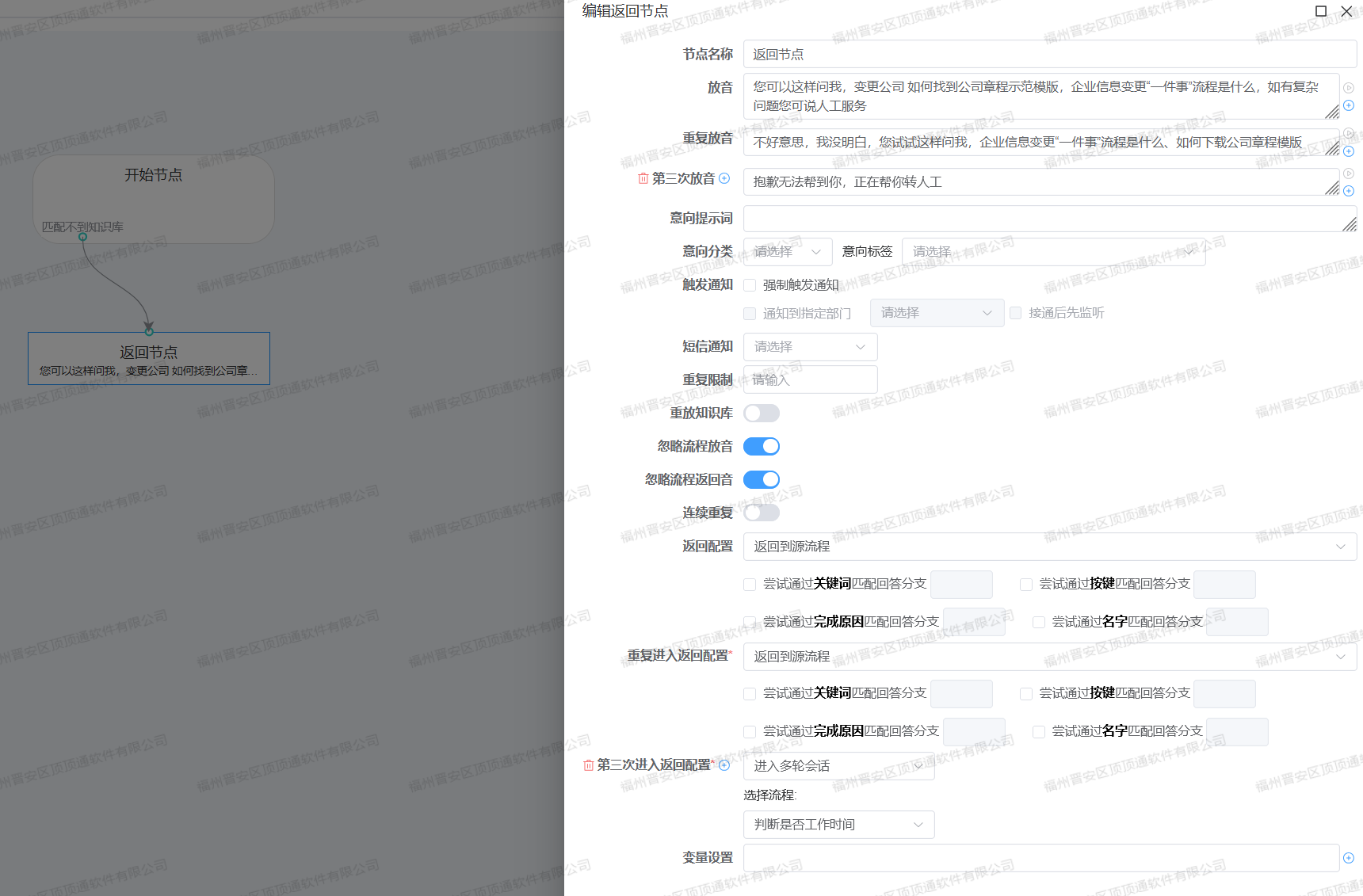Play preview of the 放音 audio
1363x896 pixels.
coord(1349,88)
